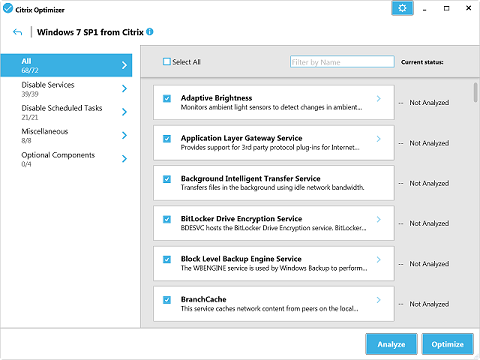
Task: Open Optional Components category chevron
Action: pyautogui.click(x=124, y=158)
